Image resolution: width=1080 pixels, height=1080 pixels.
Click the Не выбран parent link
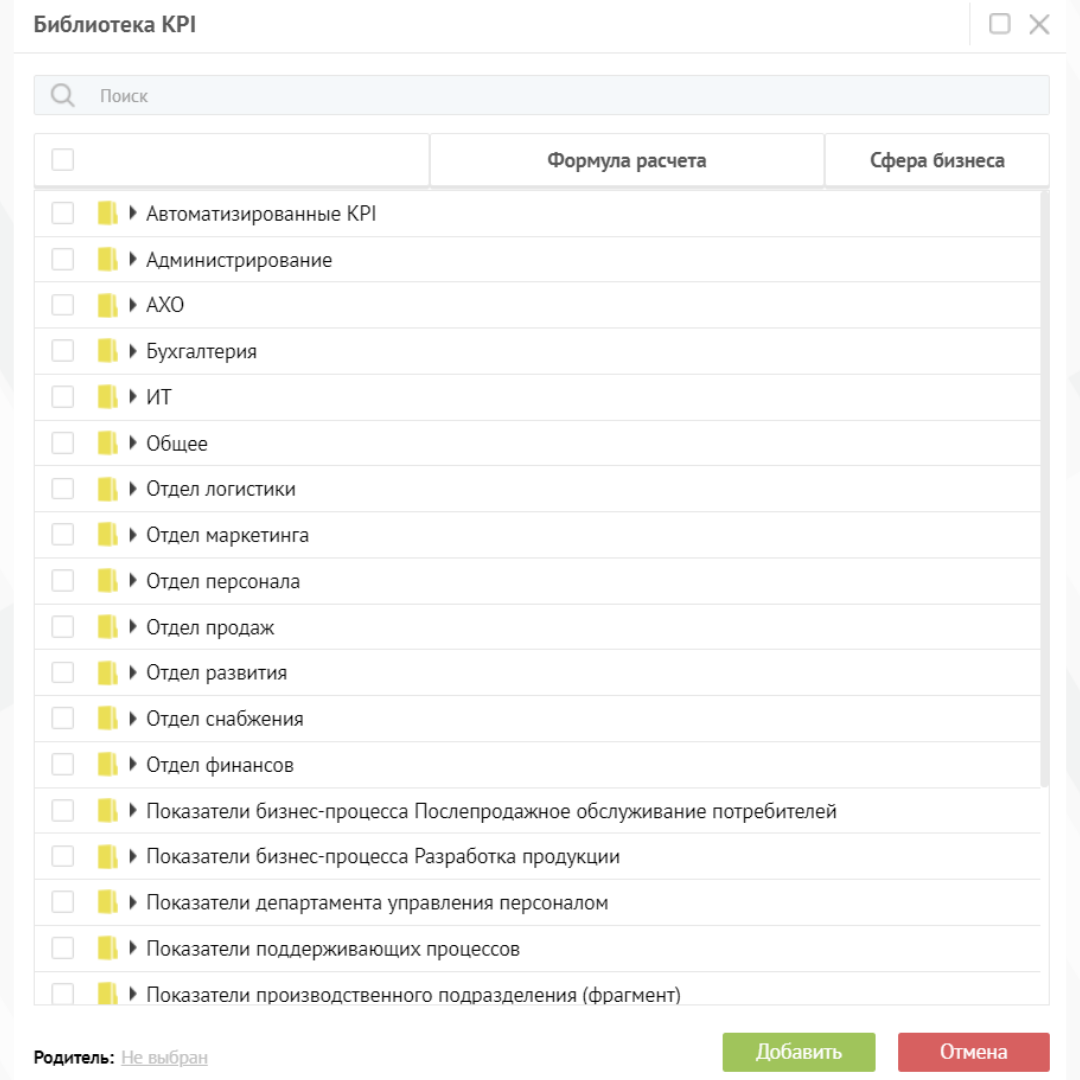click(x=164, y=1057)
